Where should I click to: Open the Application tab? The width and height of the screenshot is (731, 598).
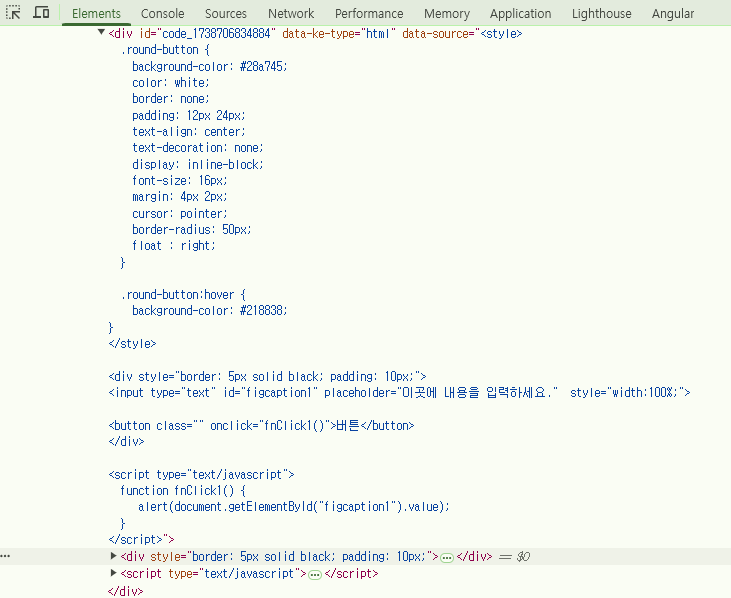520,14
